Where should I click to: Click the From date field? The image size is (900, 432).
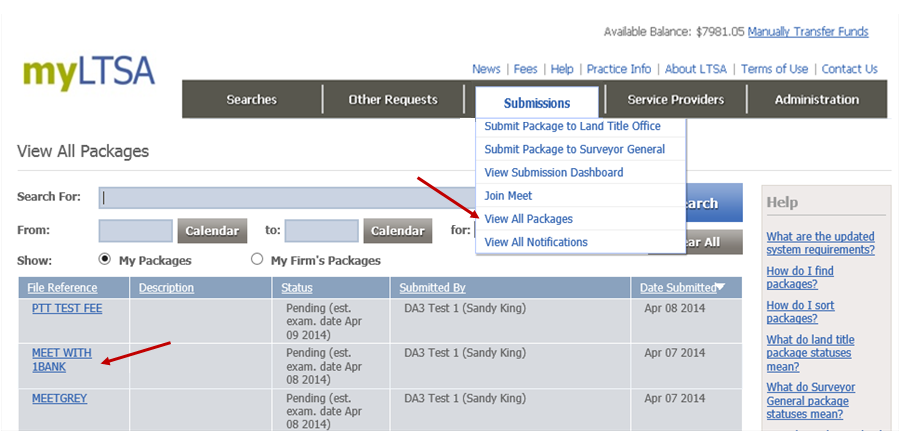[135, 231]
